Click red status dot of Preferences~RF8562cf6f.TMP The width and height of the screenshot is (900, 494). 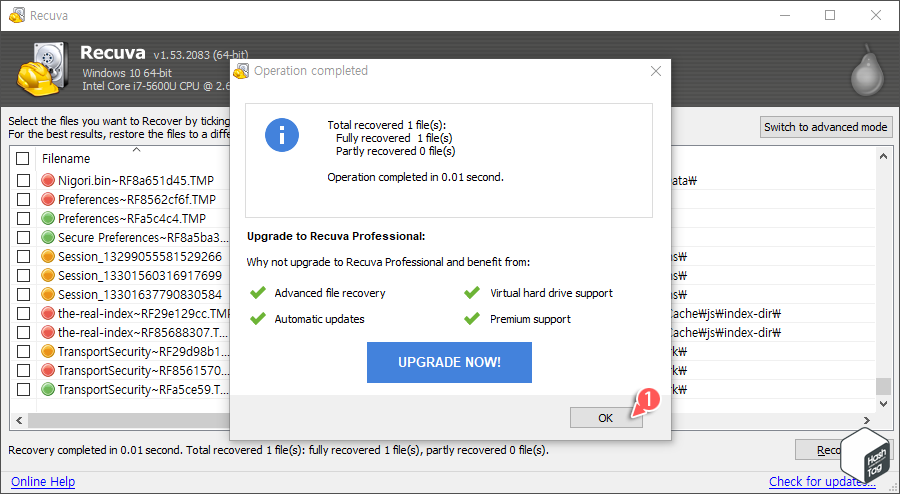click(48, 200)
